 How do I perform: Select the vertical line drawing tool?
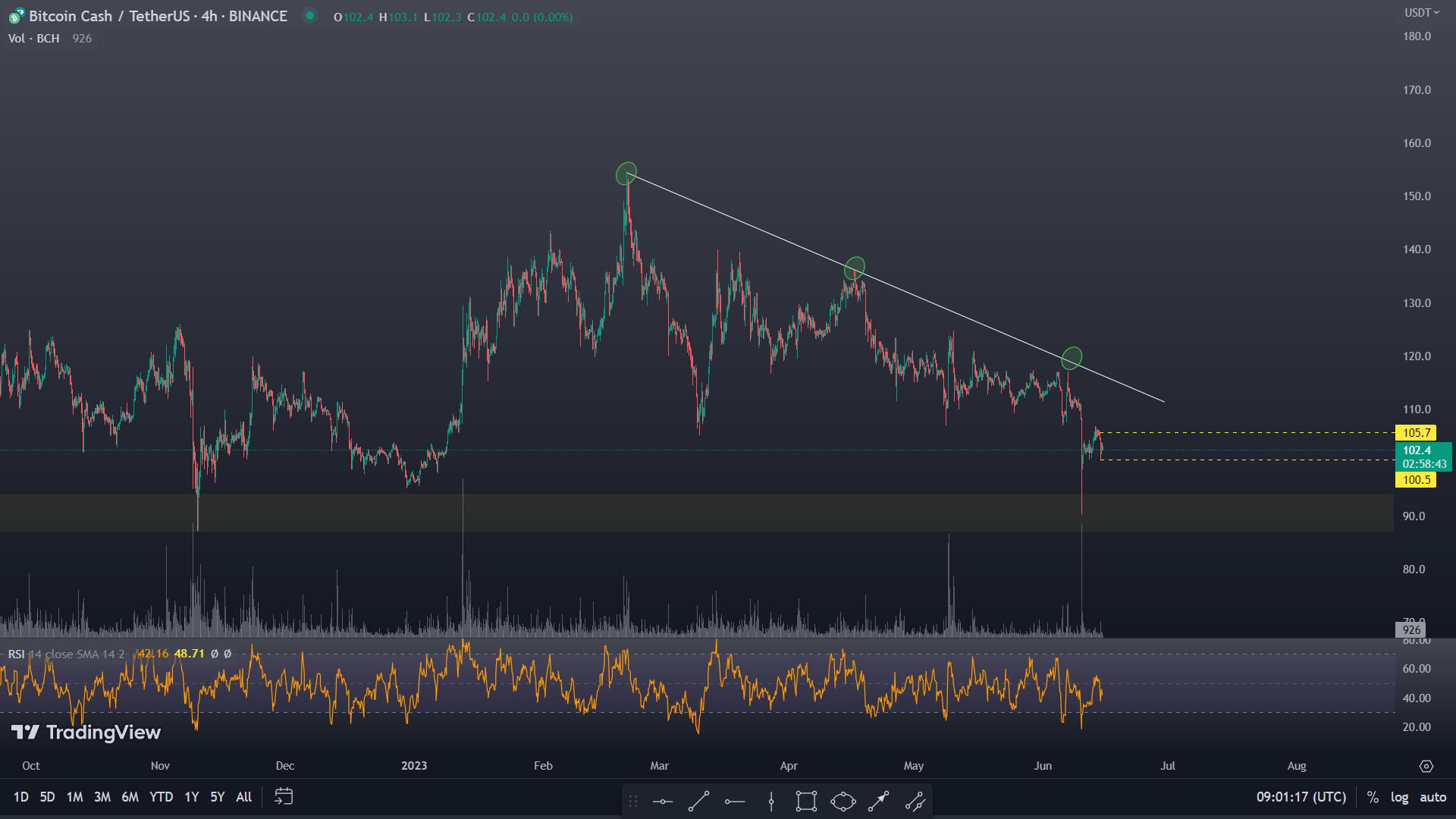click(x=770, y=801)
